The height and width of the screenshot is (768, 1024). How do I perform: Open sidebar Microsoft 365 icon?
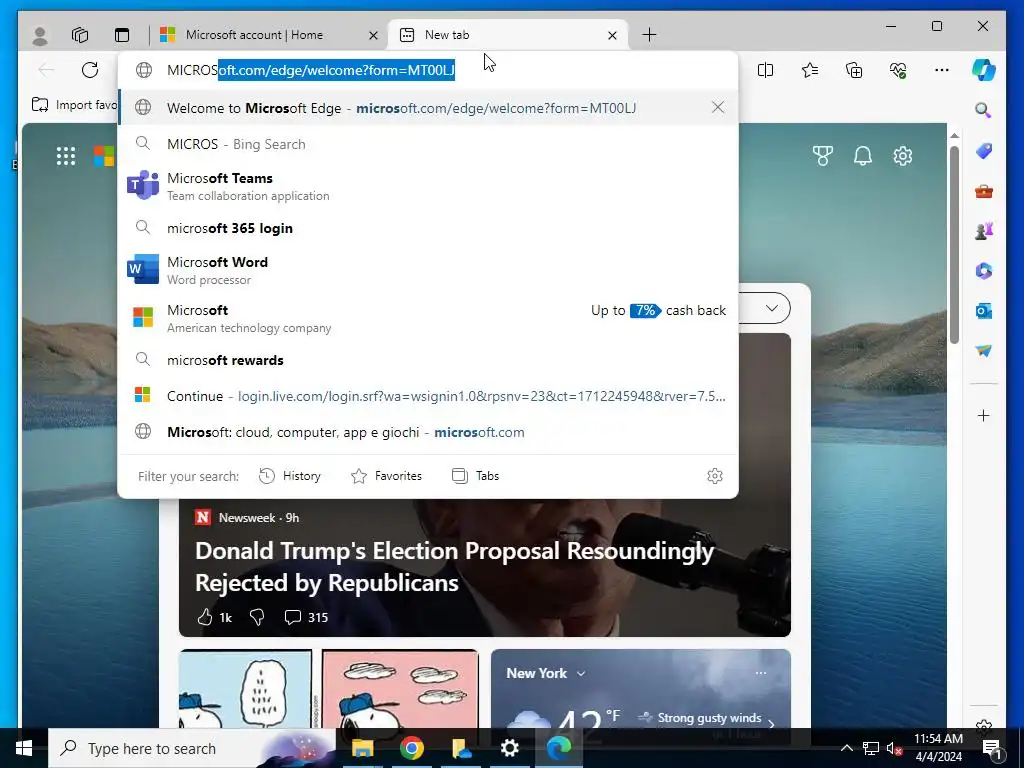tap(984, 271)
